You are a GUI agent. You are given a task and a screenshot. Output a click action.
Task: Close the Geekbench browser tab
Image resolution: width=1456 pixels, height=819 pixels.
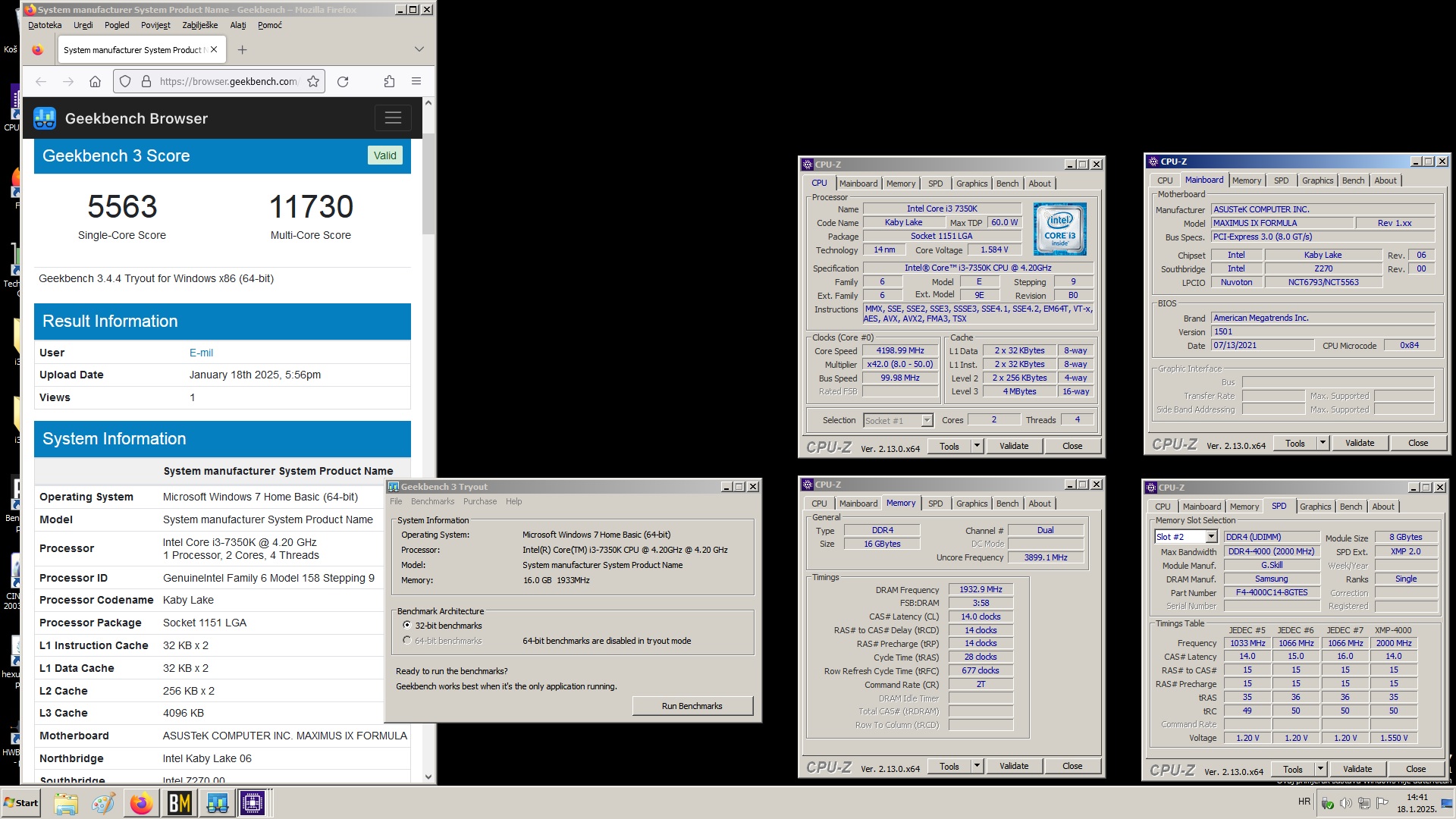pyautogui.click(x=214, y=49)
